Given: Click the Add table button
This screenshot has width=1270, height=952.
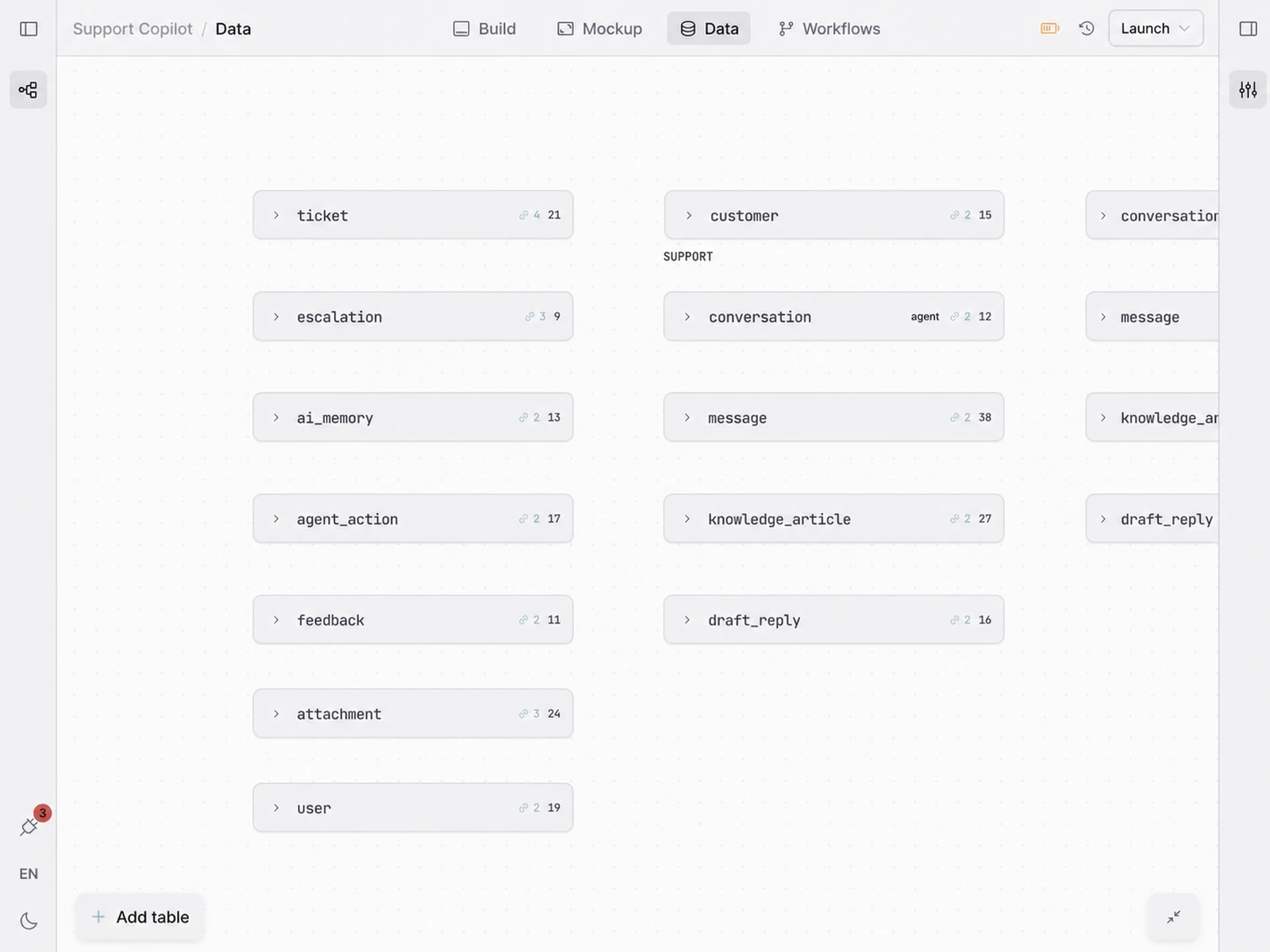Looking at the screenshot, I should click(140, 917).
